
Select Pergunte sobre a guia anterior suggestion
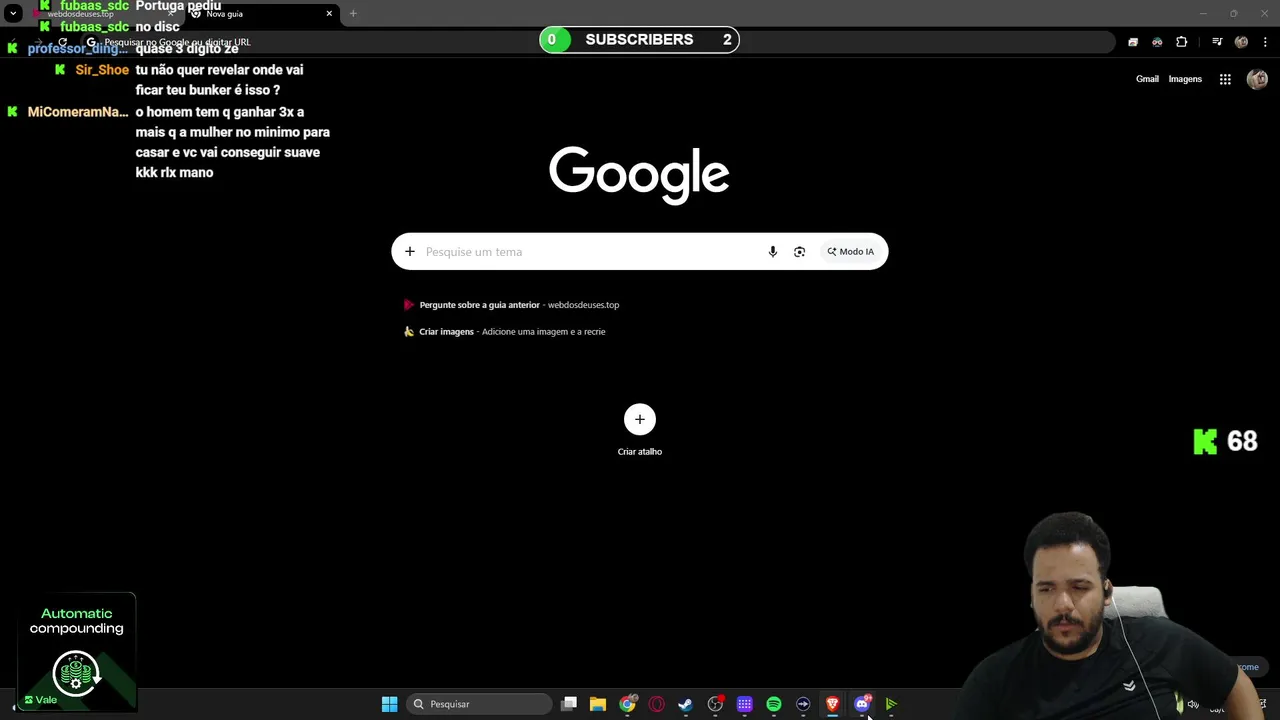511,305
